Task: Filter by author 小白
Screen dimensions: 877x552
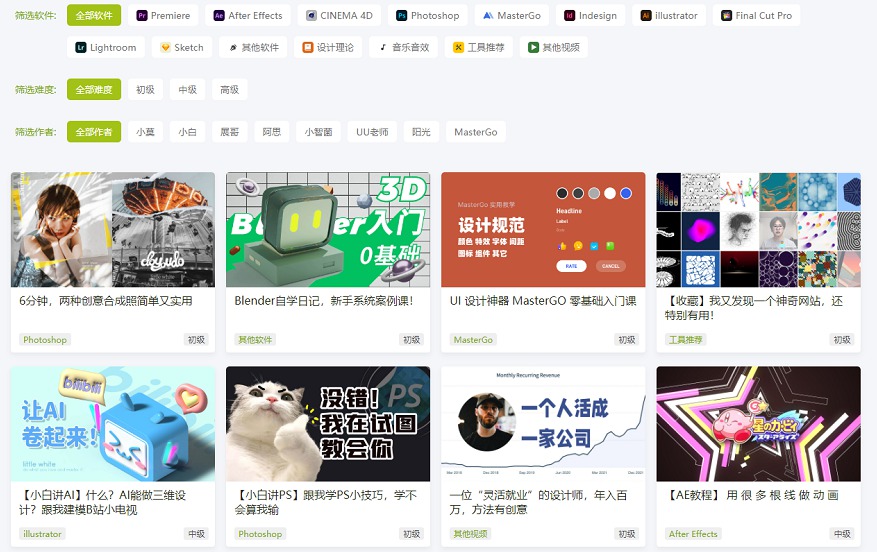Action: [x=187, y=132]
